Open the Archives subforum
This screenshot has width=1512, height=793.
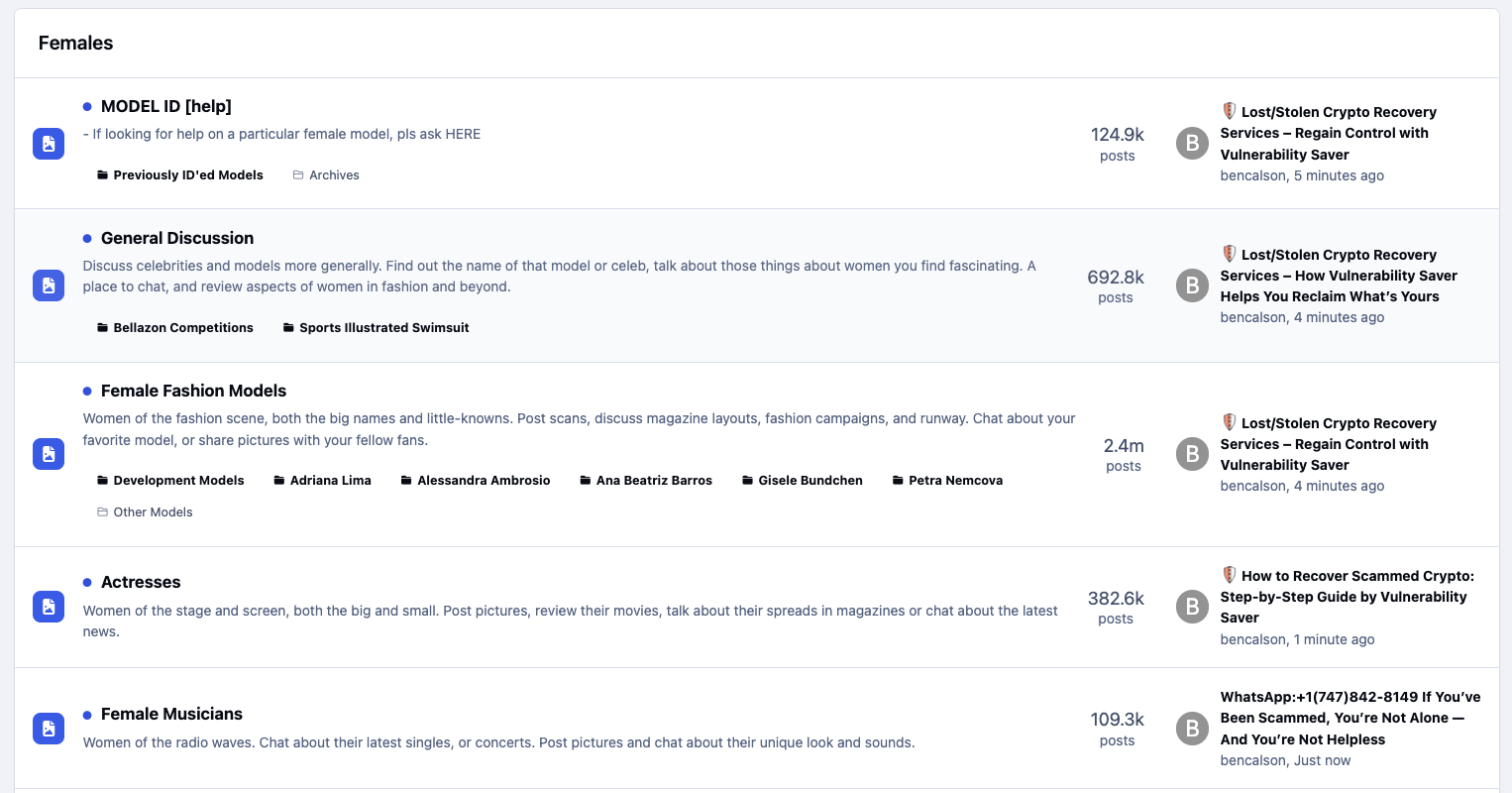(x=334, y=175)
